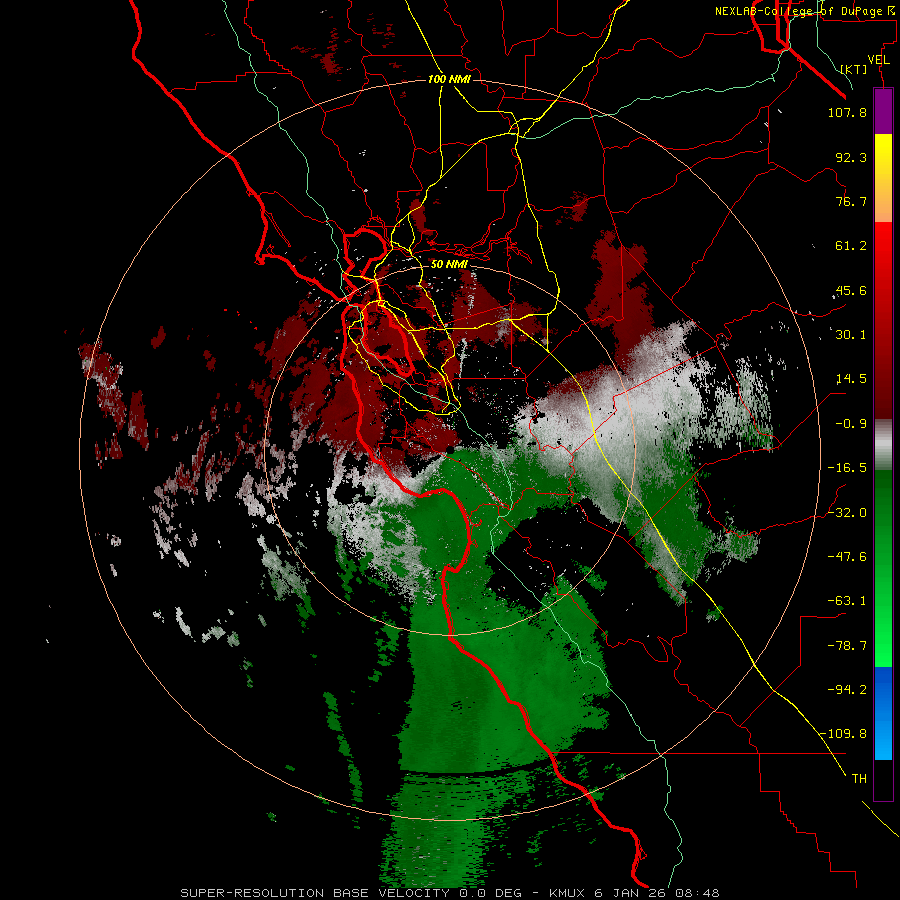Select the -0.9 legend value
The image size is (900, 900).
click(851, 424)
